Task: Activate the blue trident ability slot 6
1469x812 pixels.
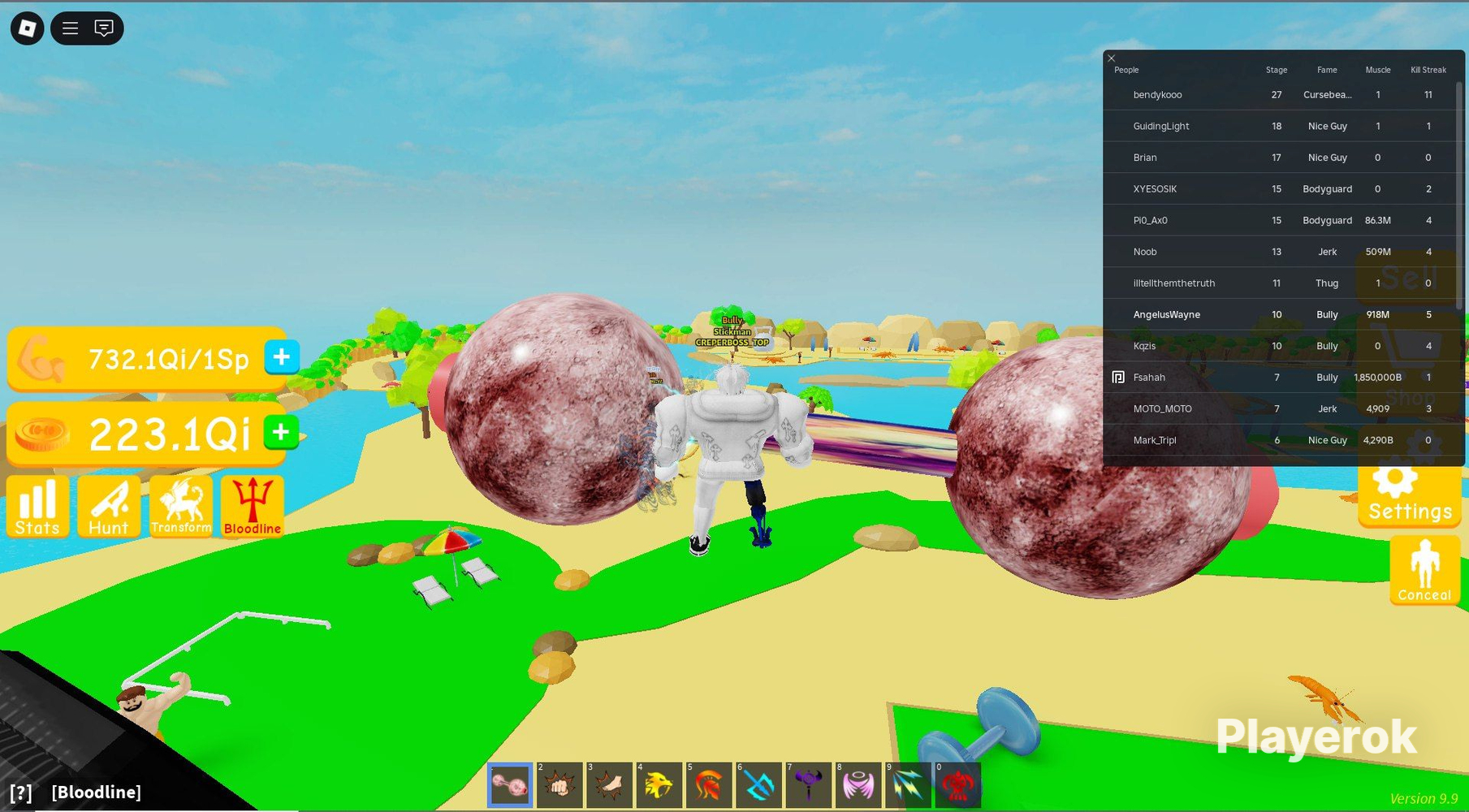Action: click(758, 785)
